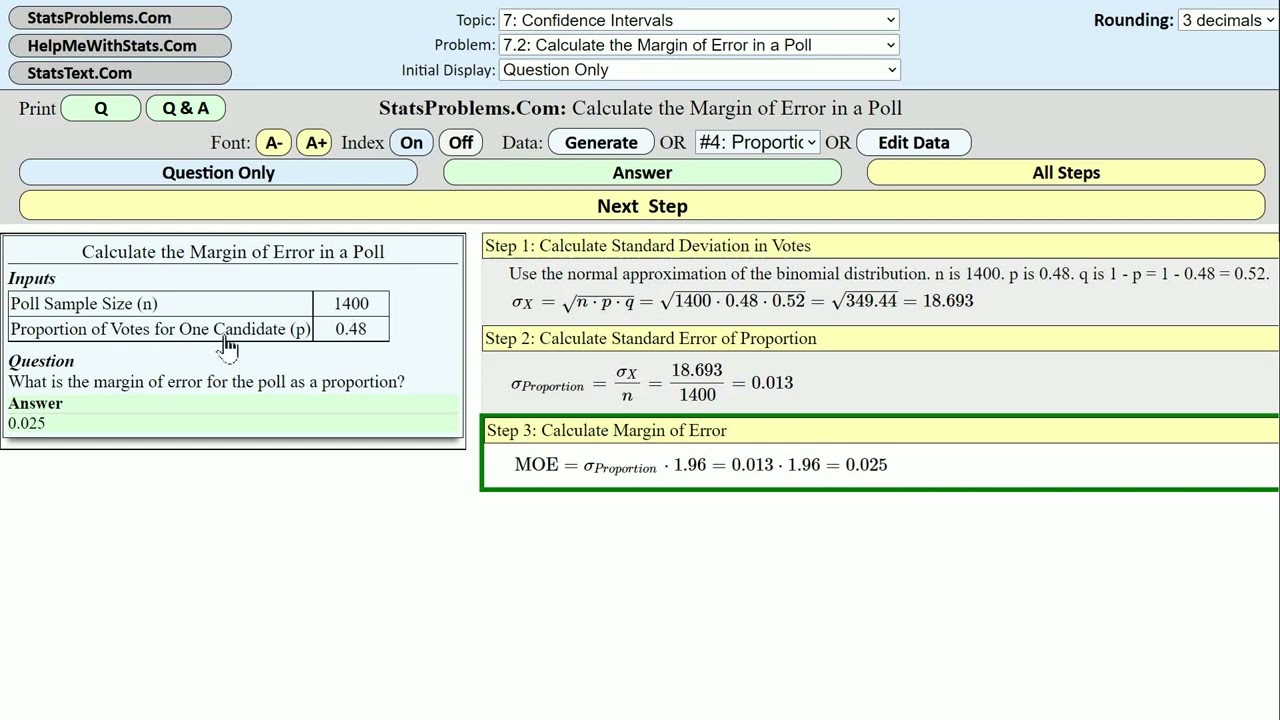Click the answer value 0.025

tap(27, 423)
